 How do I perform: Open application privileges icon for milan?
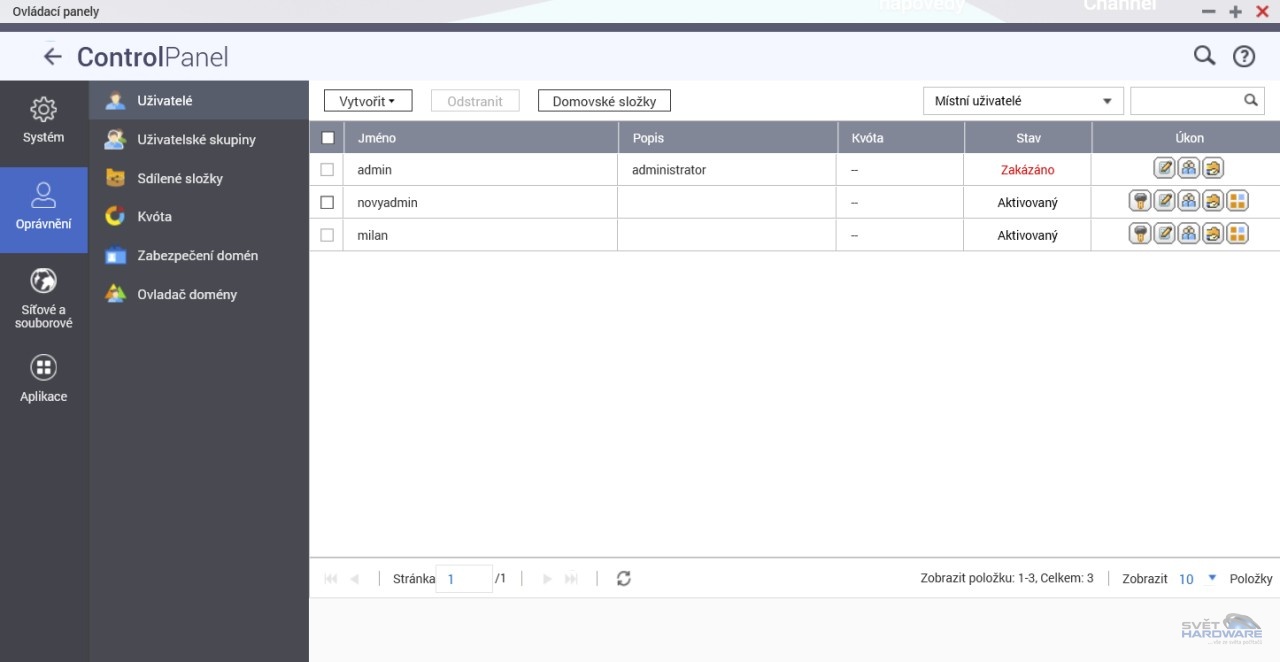1237,235
